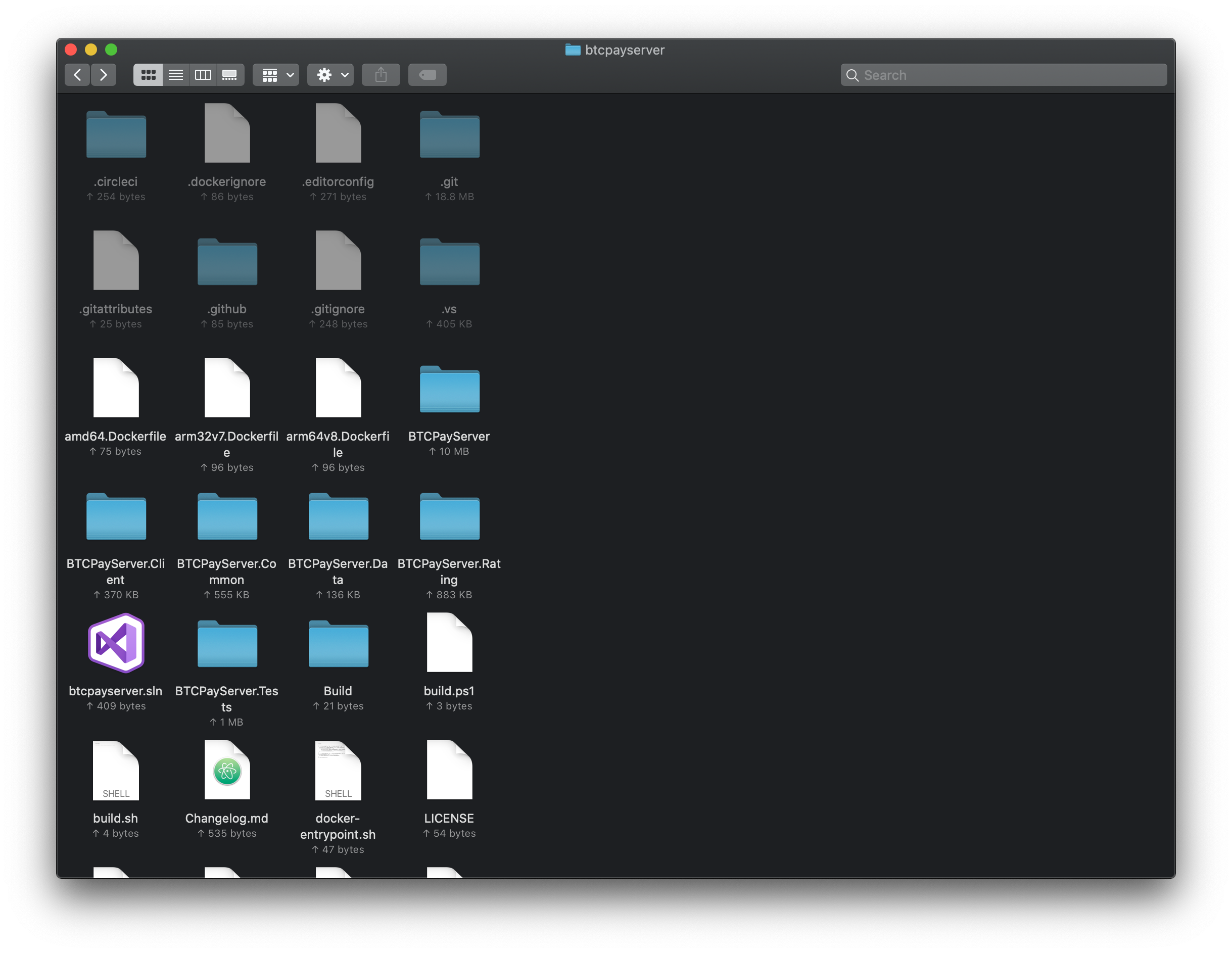Screen dimensions: 1232x953
Task: Click inside the Search field
Action: click(x=1003, y=74)
